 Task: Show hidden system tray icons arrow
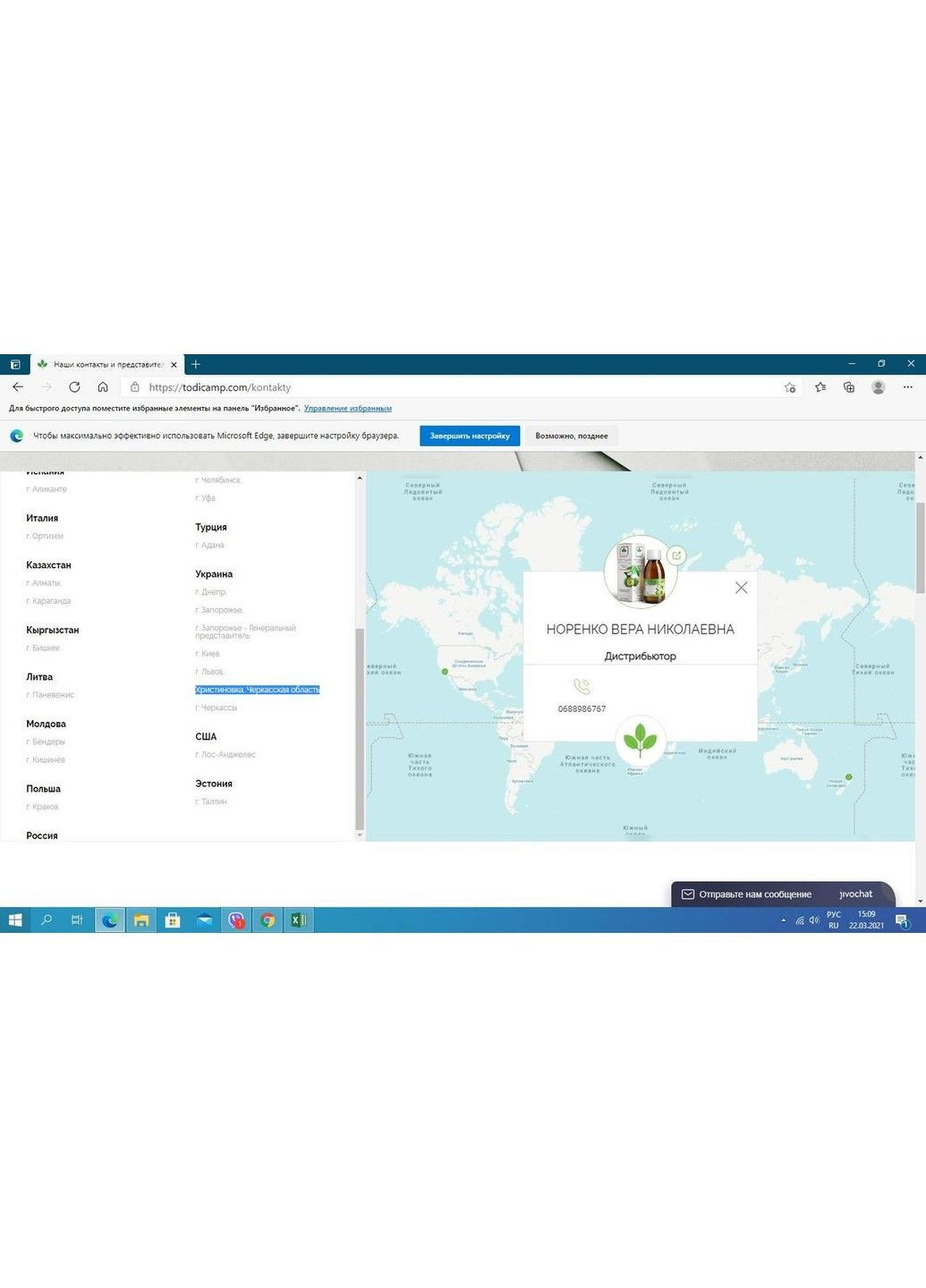click(x=784, y=920)
